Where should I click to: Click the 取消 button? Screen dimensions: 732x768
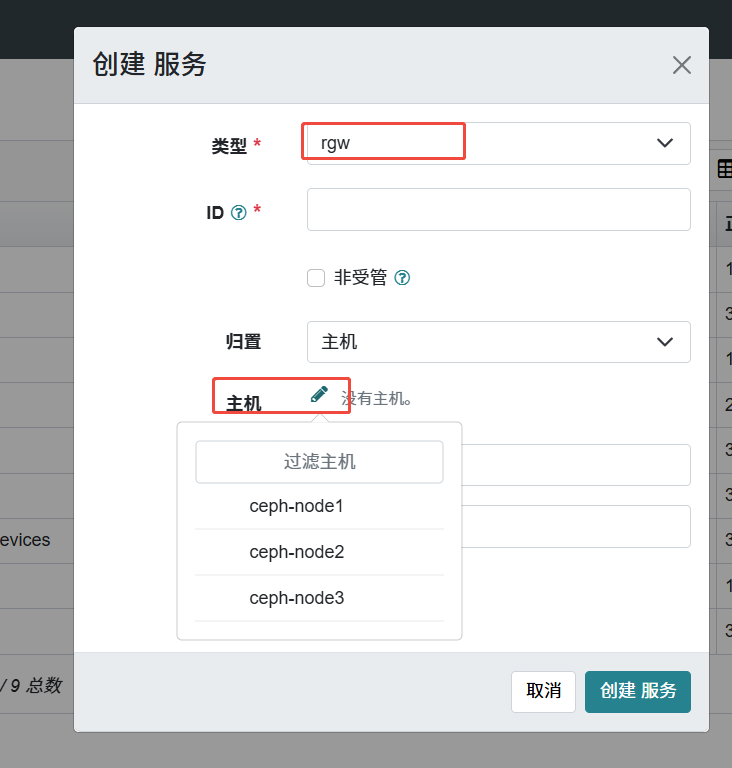543,692
